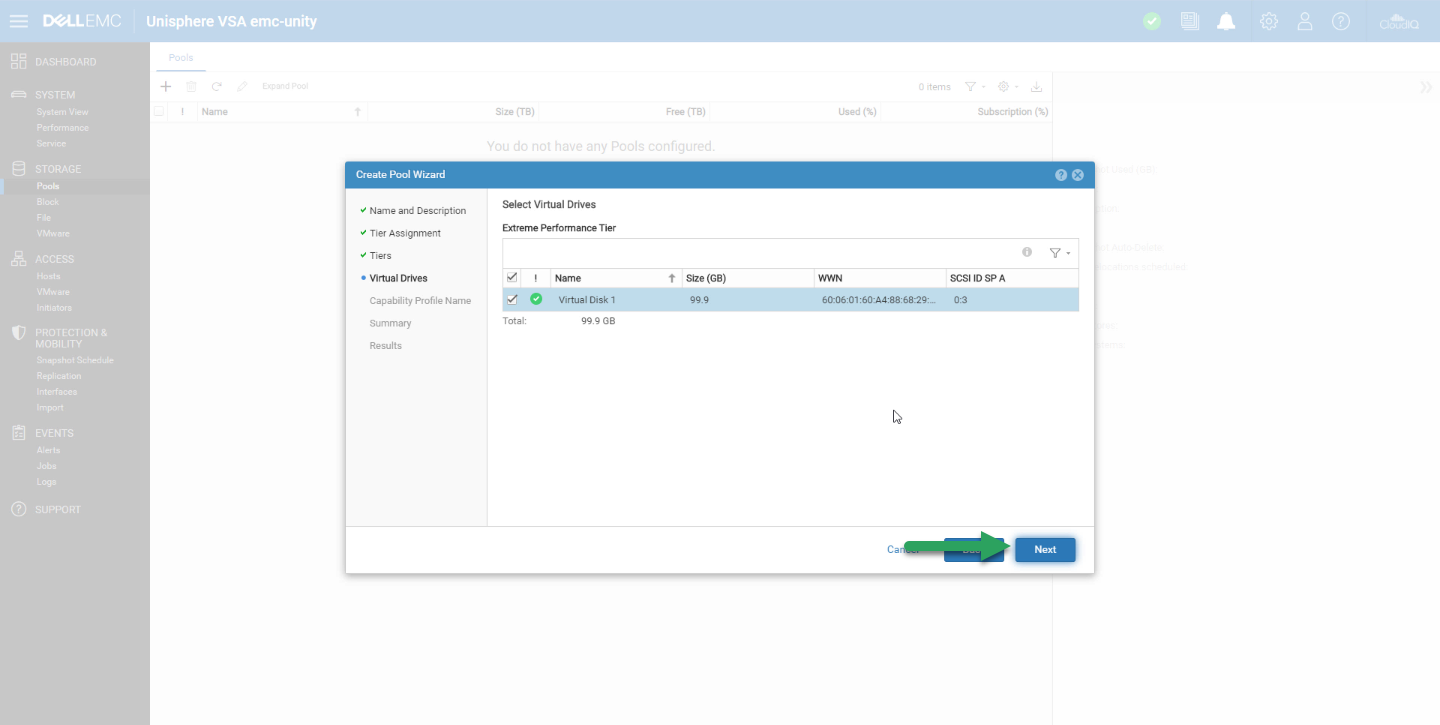This screenshot has width=1440, height=725.
Task: Open the filter dropdown in the wizard table
Action: coord(1059,253)
